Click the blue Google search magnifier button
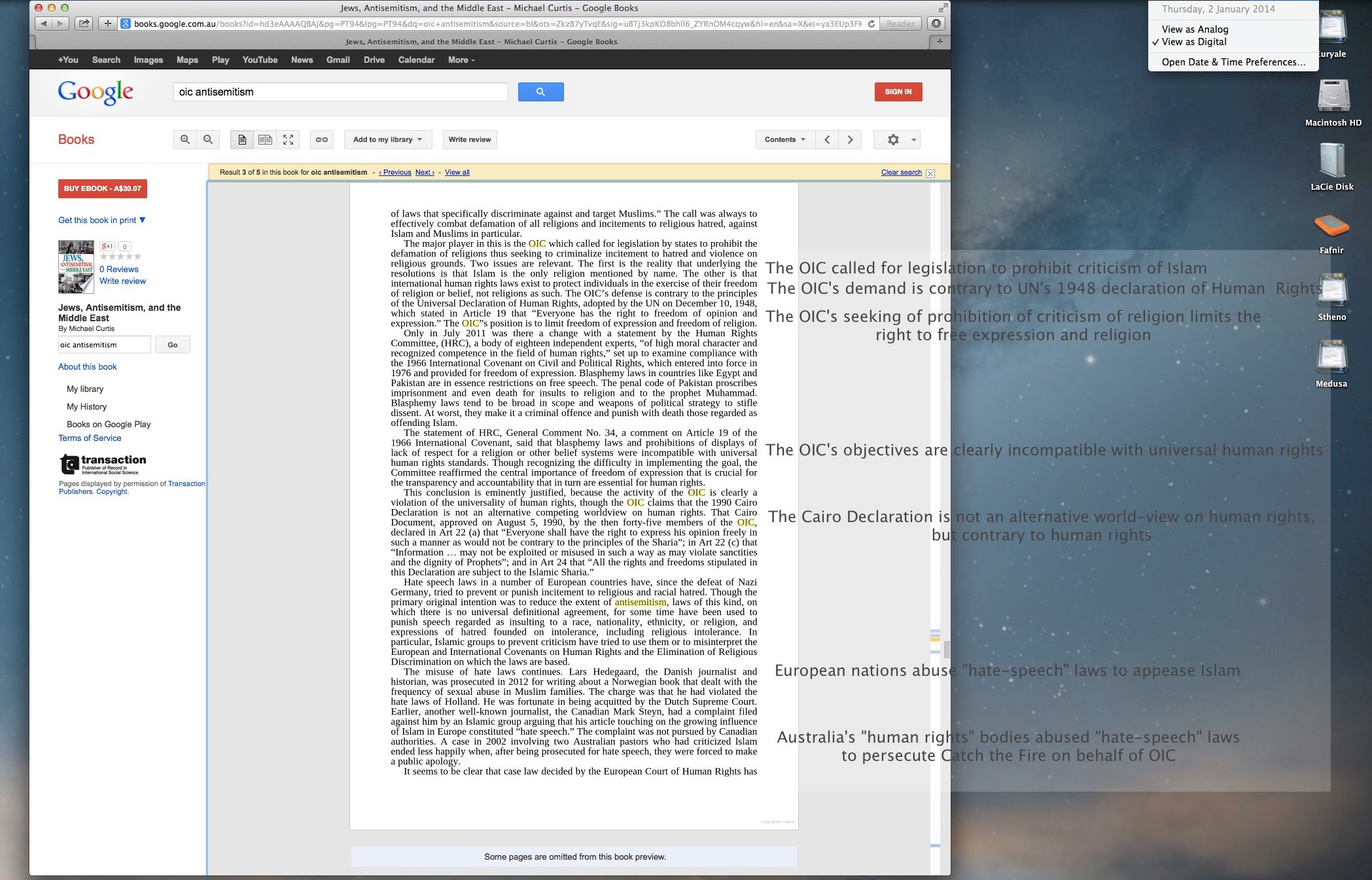Image resolution: width=1372 pixels, height=880 pixels. (x=540, y=92)
